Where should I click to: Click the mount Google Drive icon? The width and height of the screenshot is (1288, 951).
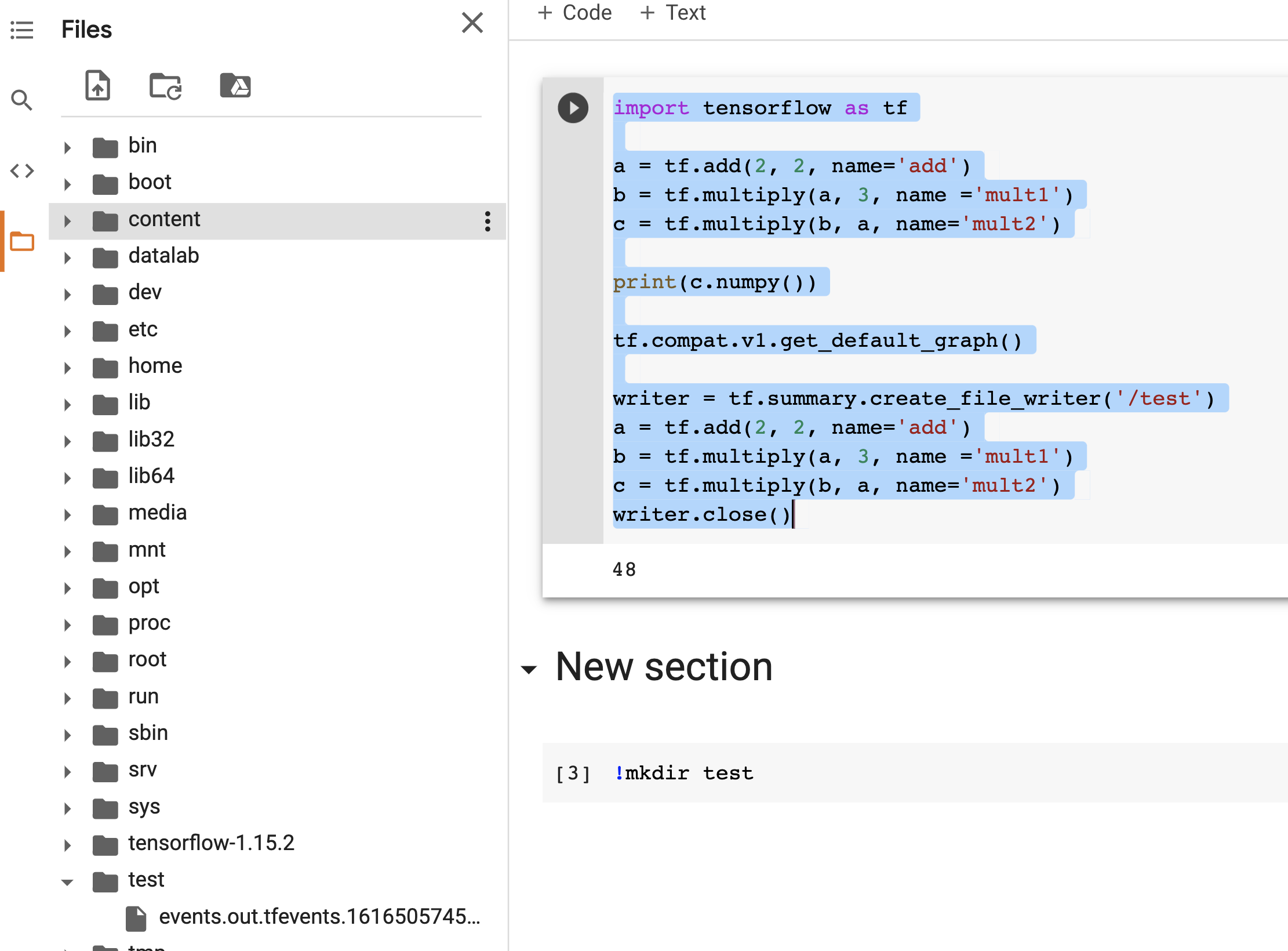pyautogui.click(x=235, y=86)
